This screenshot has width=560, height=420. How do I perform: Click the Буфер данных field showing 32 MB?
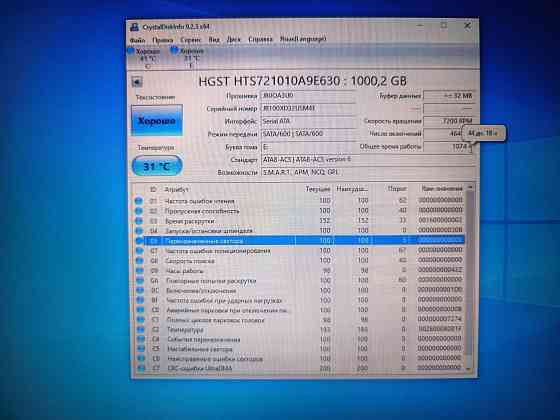[x=449, y=95]
